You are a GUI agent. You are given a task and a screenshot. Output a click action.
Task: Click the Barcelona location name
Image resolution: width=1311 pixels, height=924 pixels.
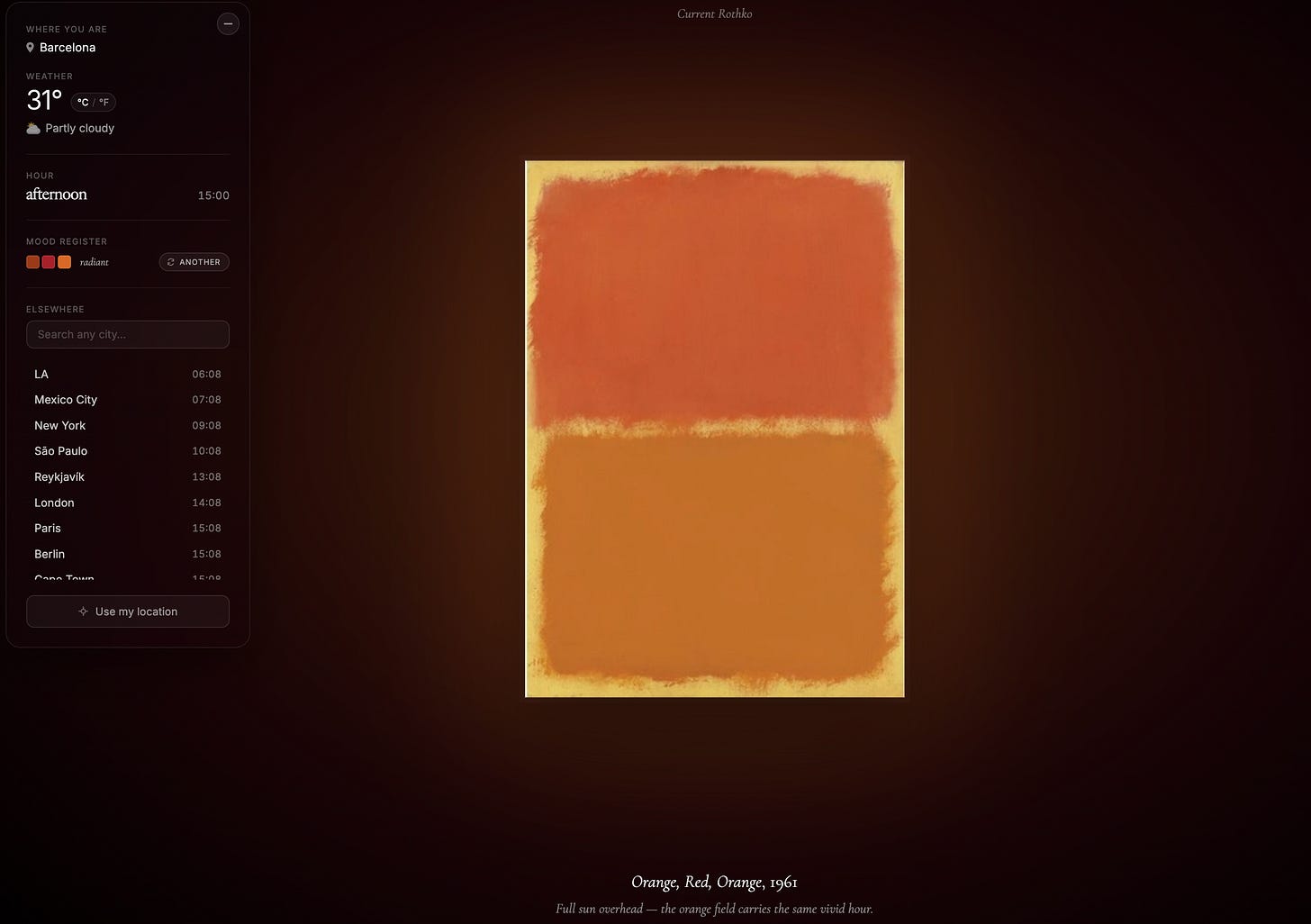(68, 48)
